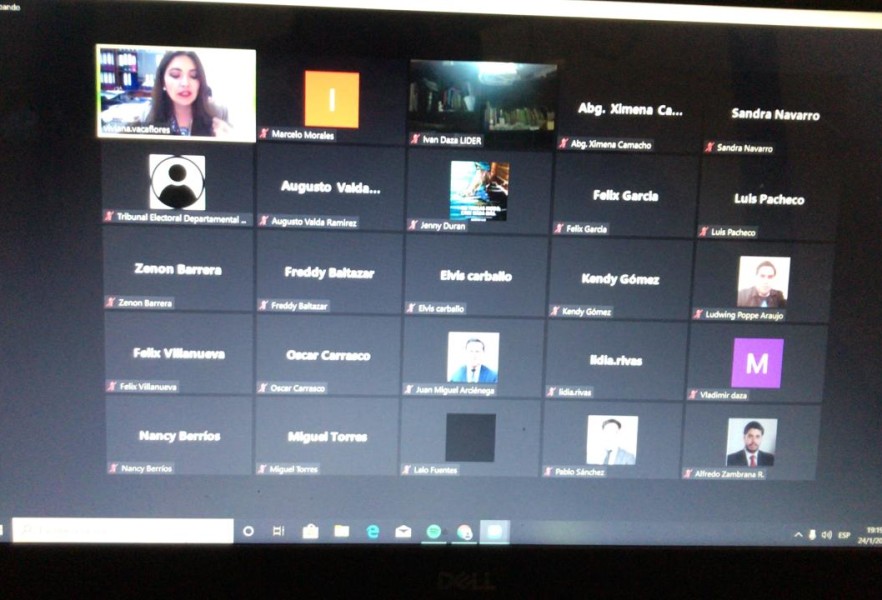Switch to the active Zoom taskbar button
The height and width of the screenshot is (600, 882).
pos(494,532)
